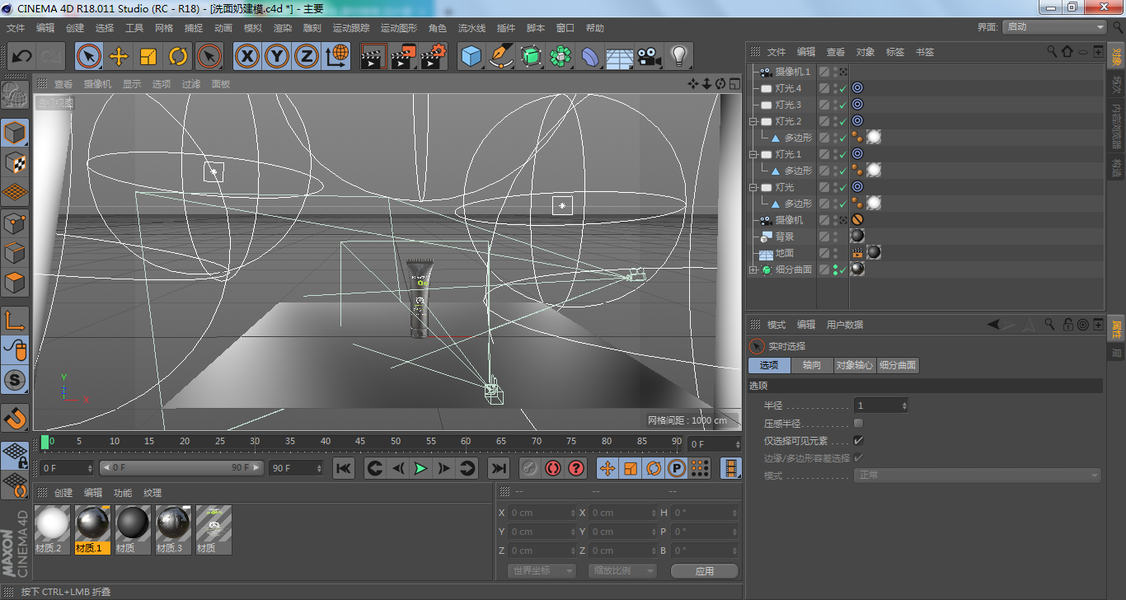Open the 文件 menu in main menu bar
The width and height of the screenshot is (1126, 600).
point(16,28)
